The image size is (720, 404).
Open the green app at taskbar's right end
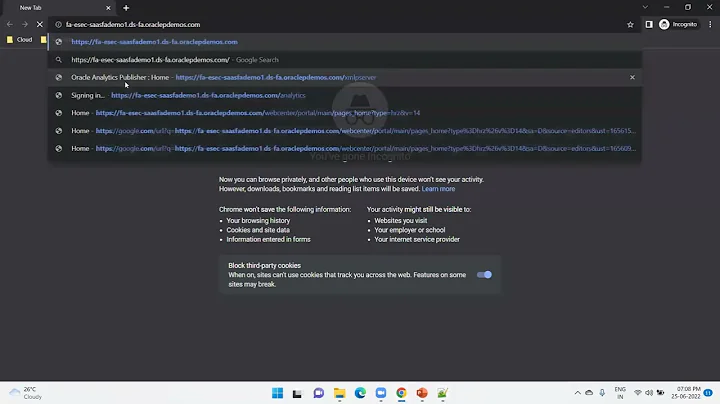click(x=442, y=393)
